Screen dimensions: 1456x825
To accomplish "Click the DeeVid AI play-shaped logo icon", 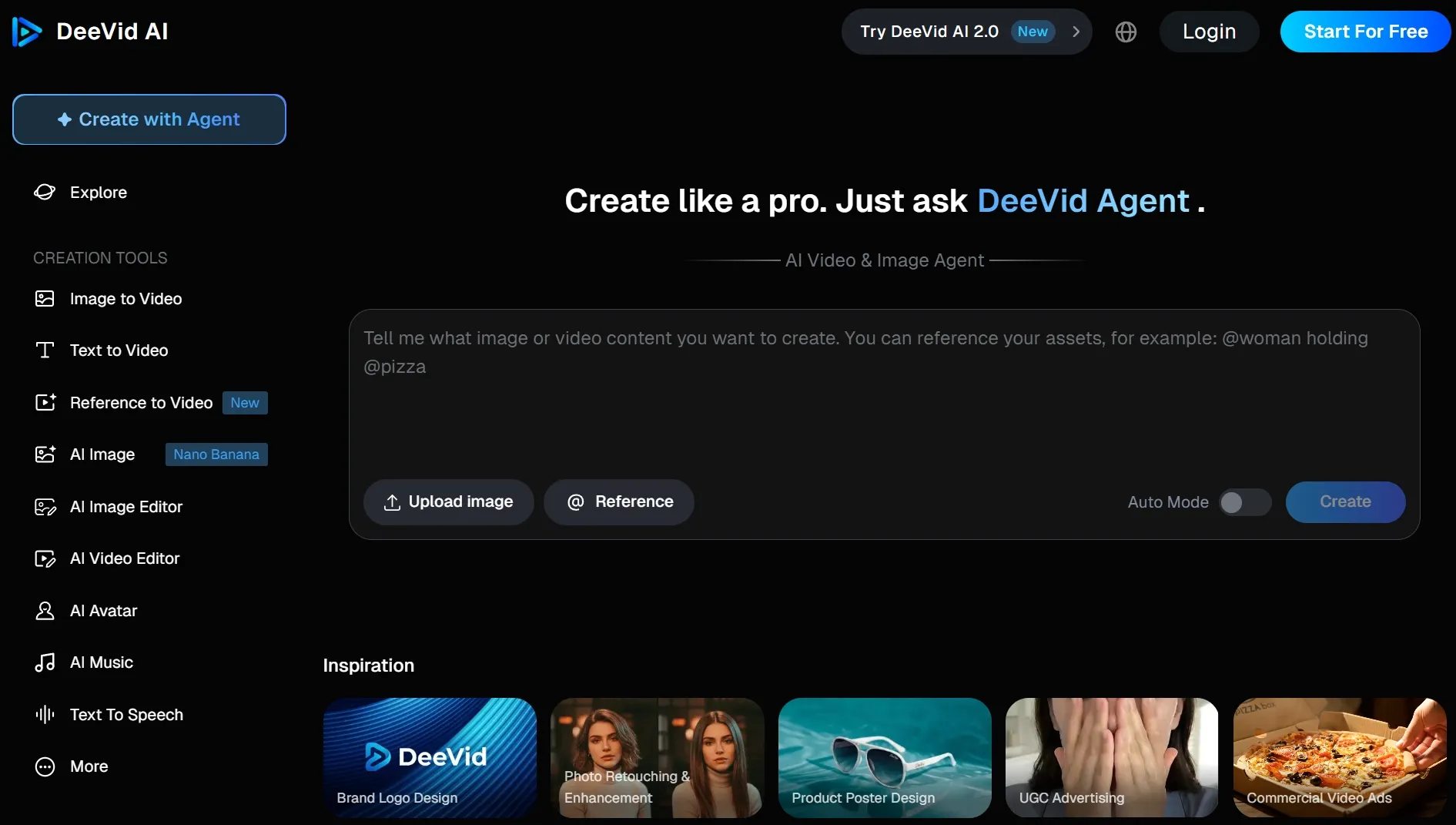I will pyautogui.click(x=27, y=32).
